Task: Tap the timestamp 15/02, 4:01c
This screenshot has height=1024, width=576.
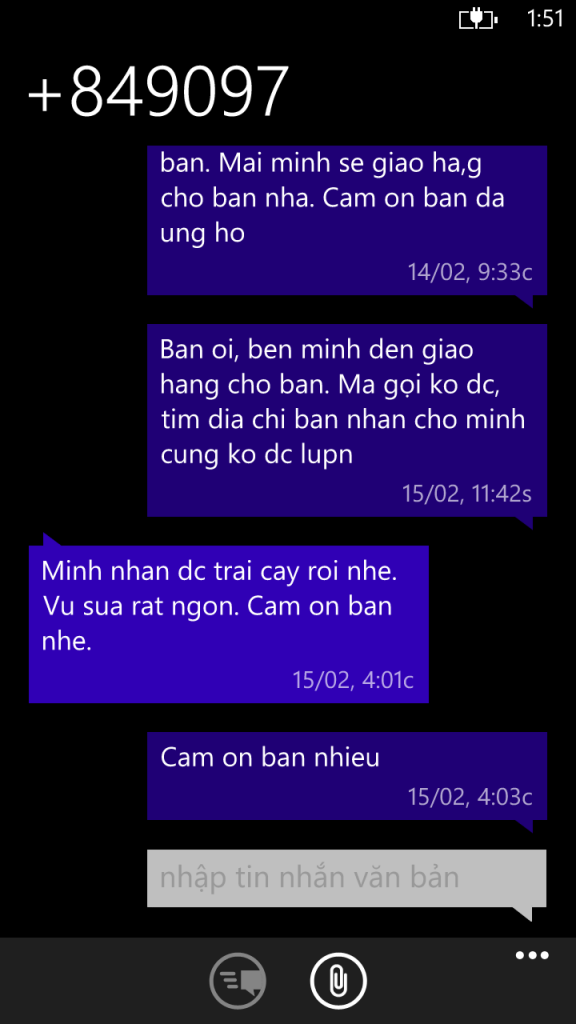Action: pyautogui.click(x=353, y=679)
